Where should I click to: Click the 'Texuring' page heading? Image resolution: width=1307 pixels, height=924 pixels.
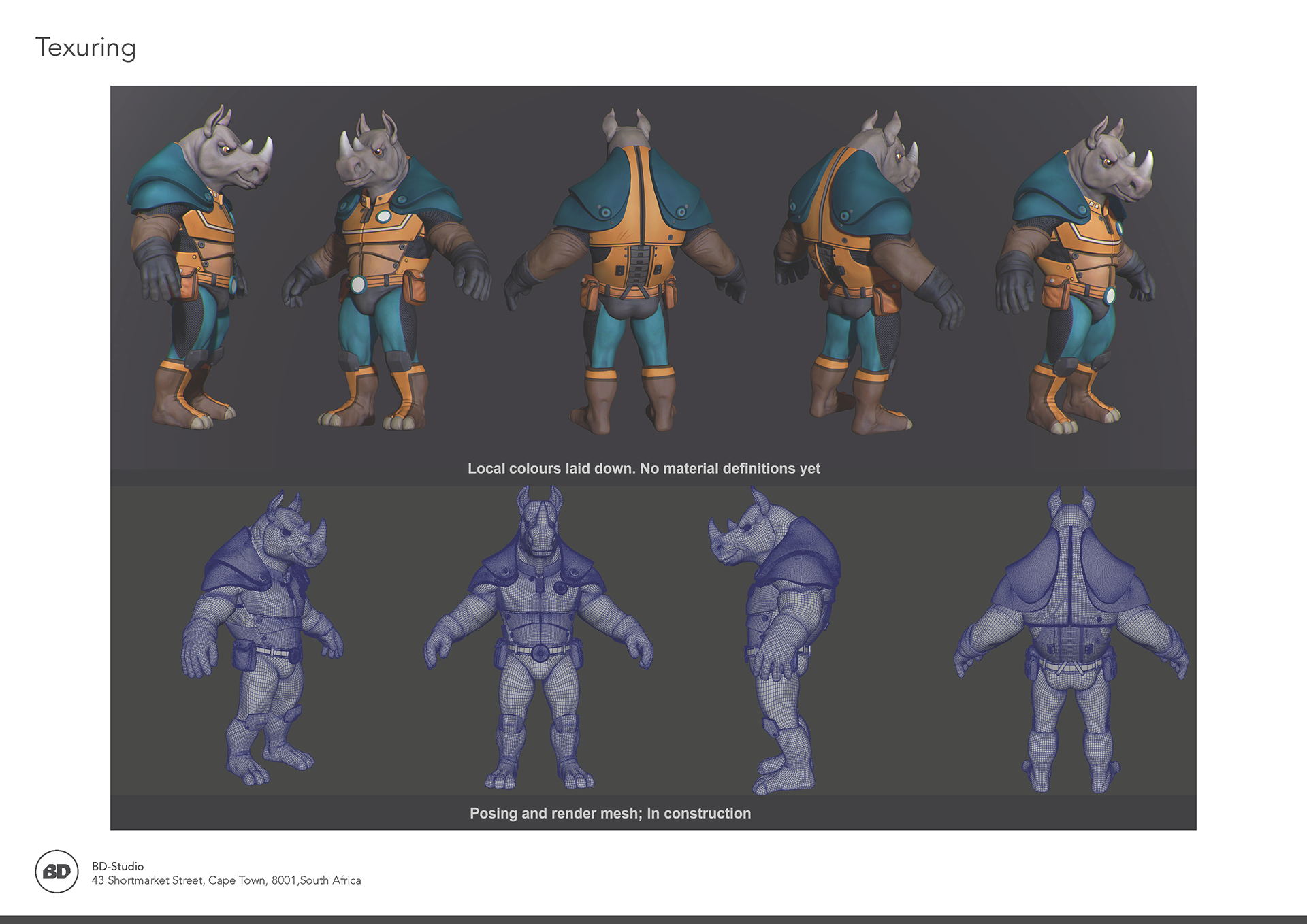point(86,48)
